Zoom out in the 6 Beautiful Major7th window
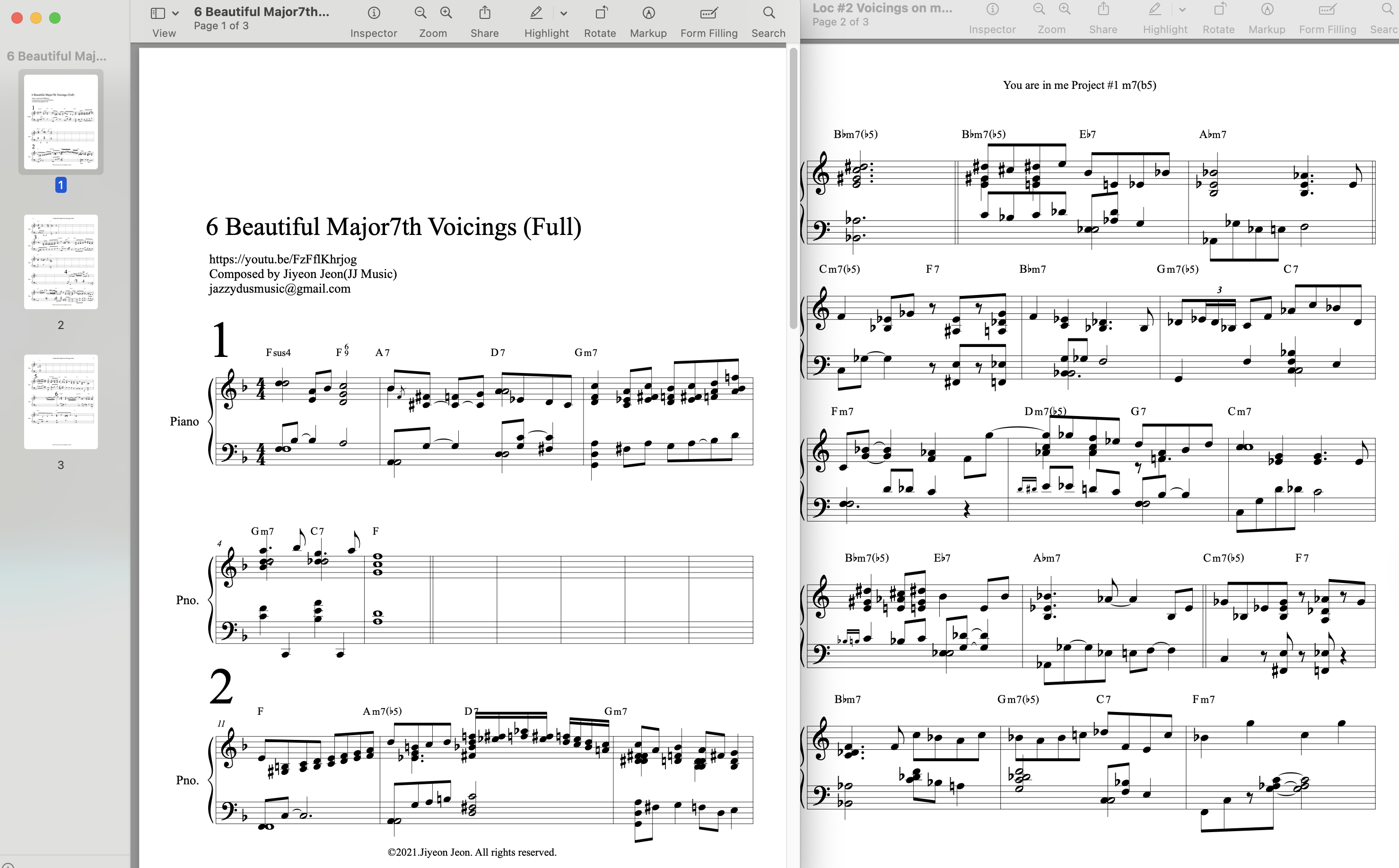 point(420,13)
